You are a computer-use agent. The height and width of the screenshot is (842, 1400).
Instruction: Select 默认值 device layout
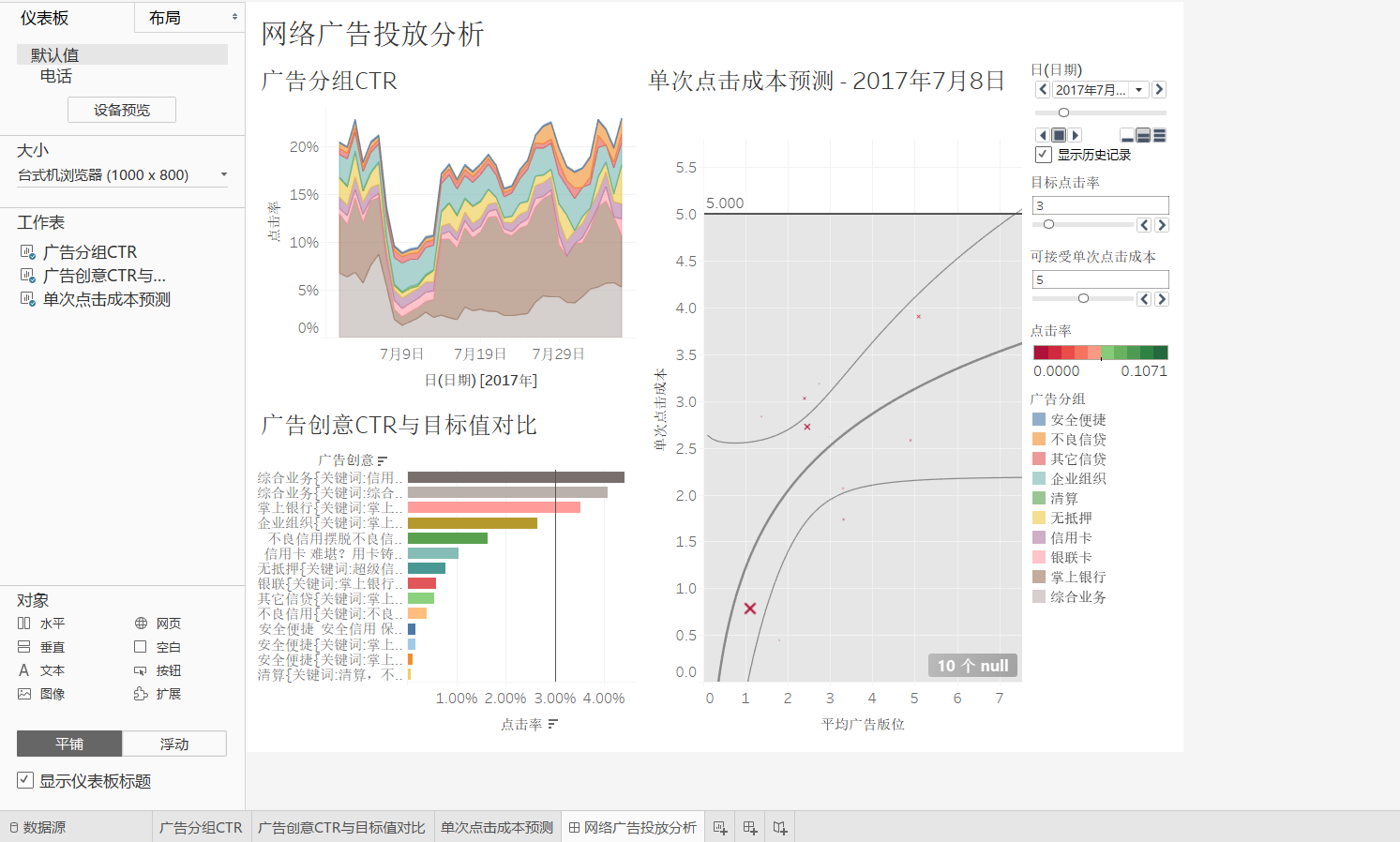[x=122, y=55]
